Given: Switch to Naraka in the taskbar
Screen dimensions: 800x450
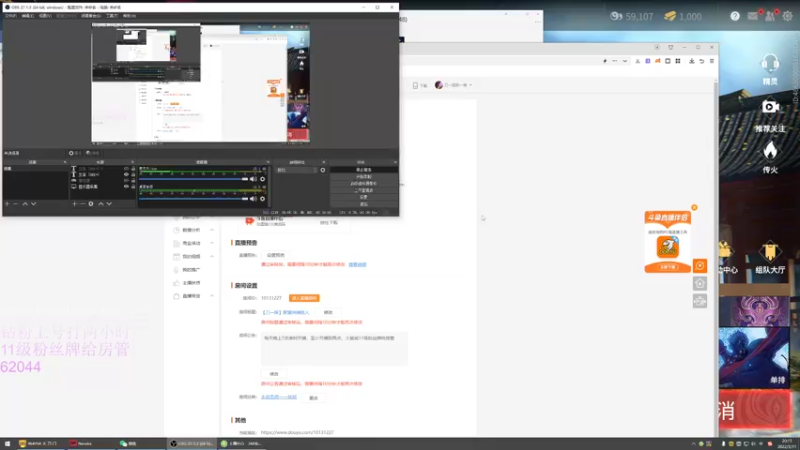Looking at the screenshot, I should (90, 444).
